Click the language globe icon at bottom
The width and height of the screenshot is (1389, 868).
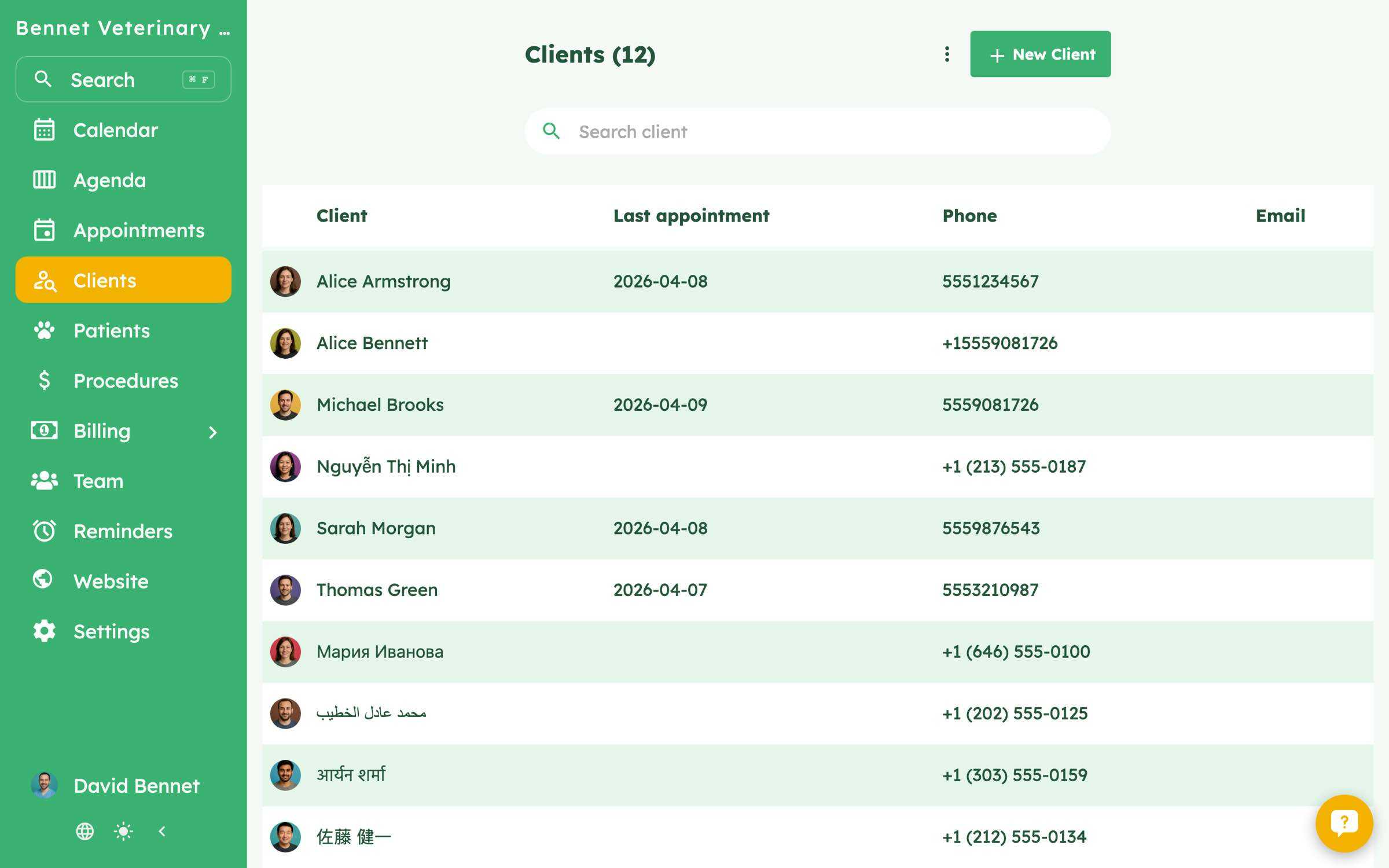tap(85, 832)
